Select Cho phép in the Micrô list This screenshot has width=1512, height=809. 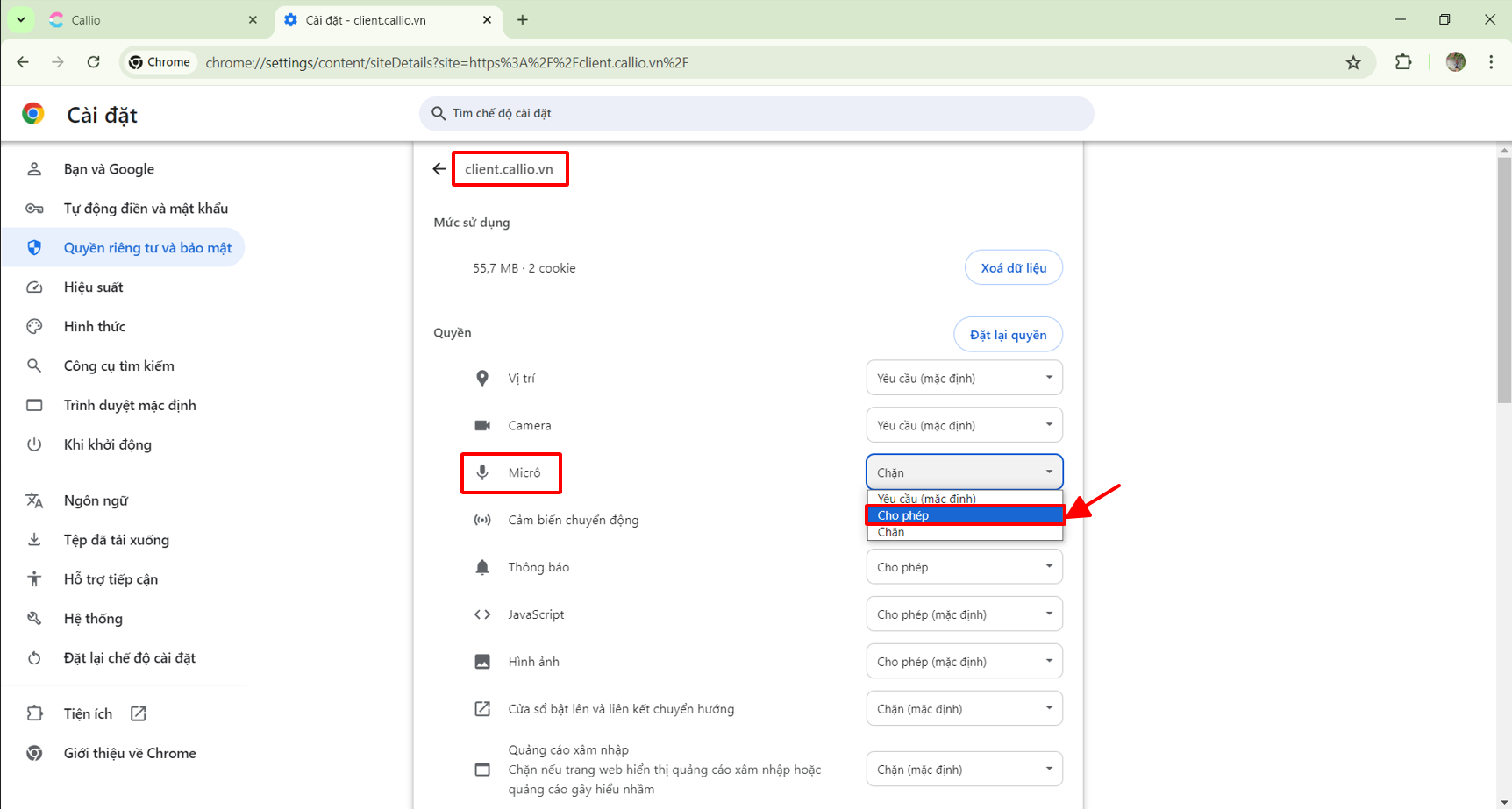click(x=965, y=515)
